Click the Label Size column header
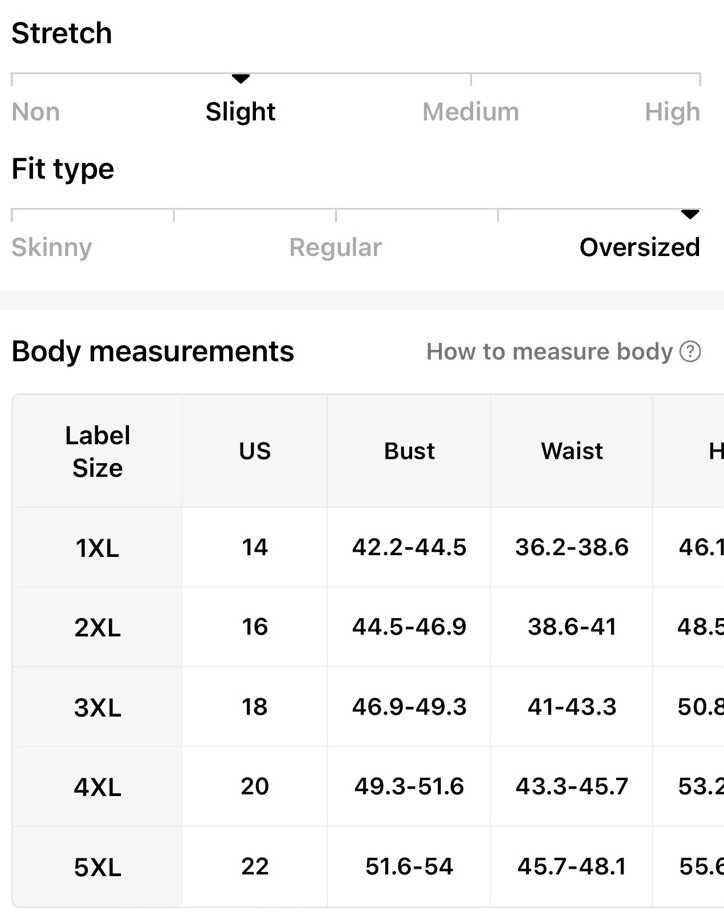The image size is (724, 916). 98,452
